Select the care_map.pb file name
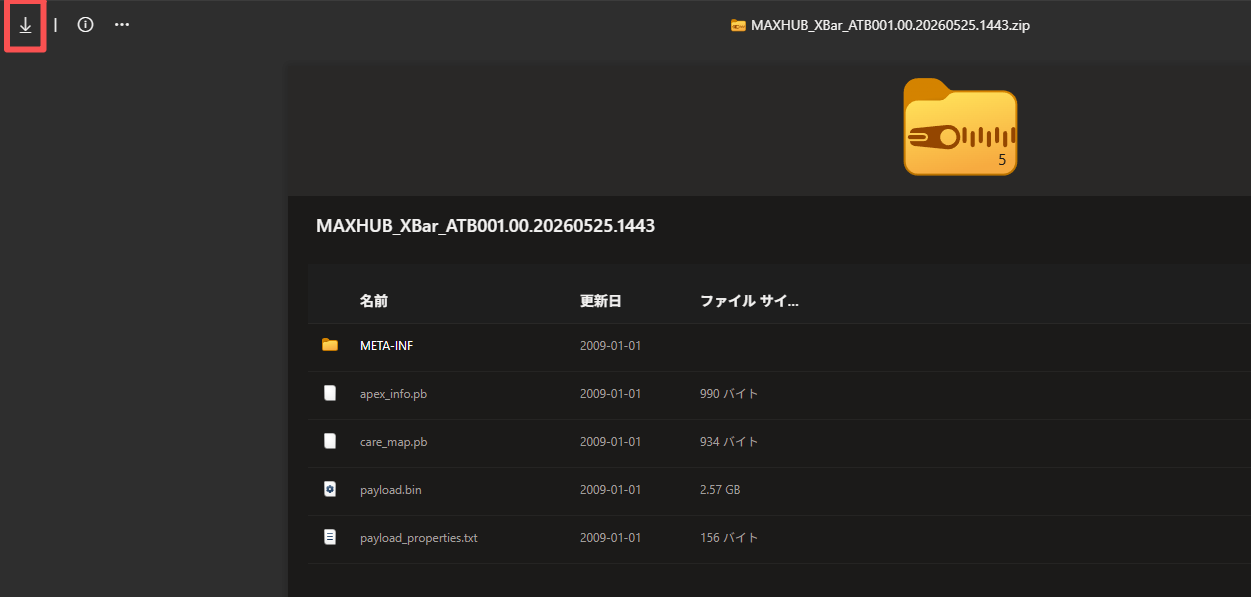Screen dimensions: 1251x597 [x=393, y=442]
